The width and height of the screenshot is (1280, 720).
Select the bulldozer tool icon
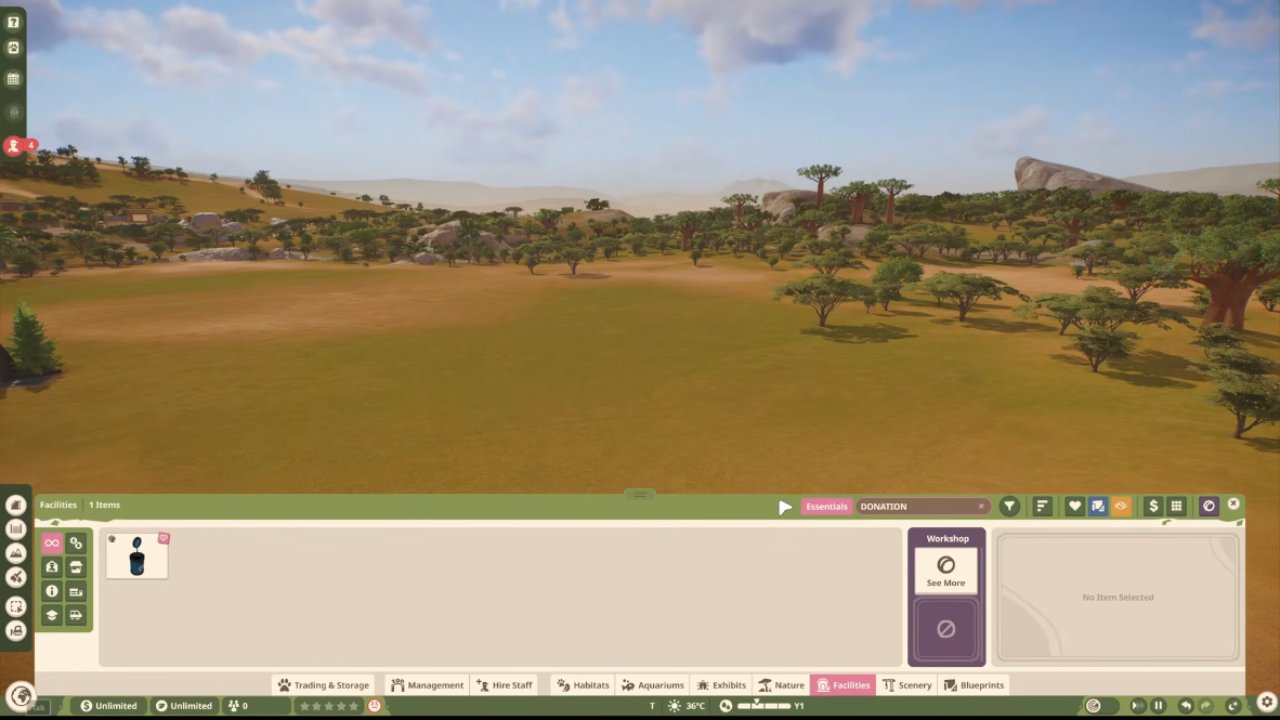[x=15, y=630]
